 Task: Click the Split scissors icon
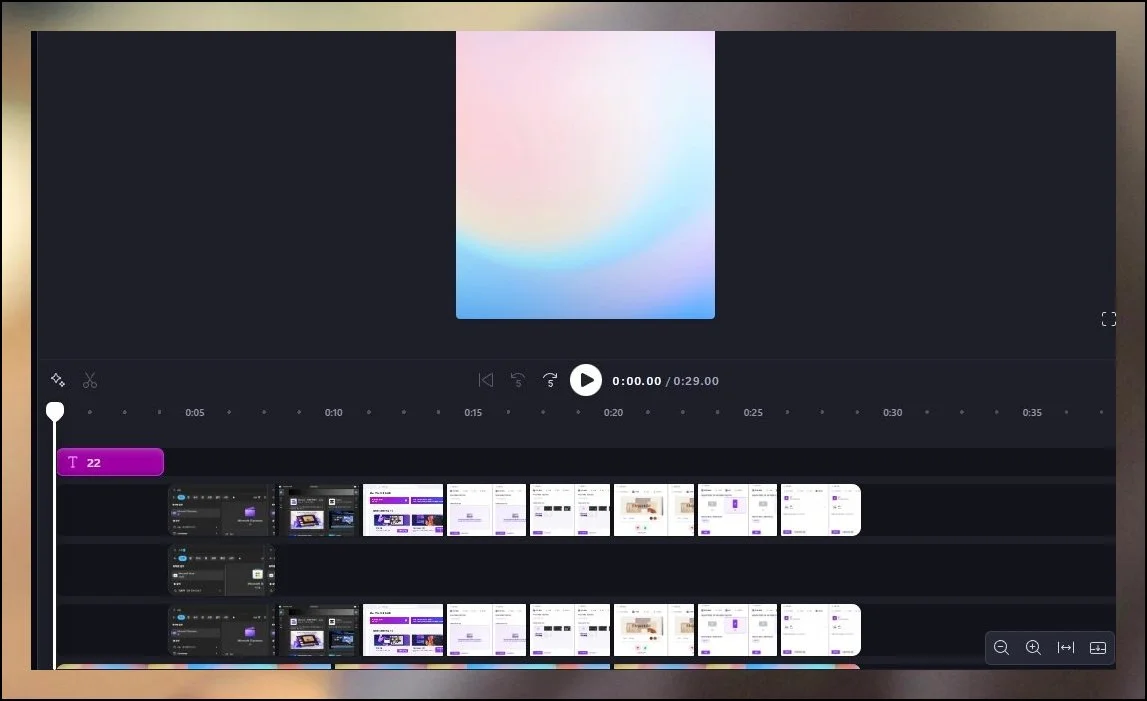90,380
